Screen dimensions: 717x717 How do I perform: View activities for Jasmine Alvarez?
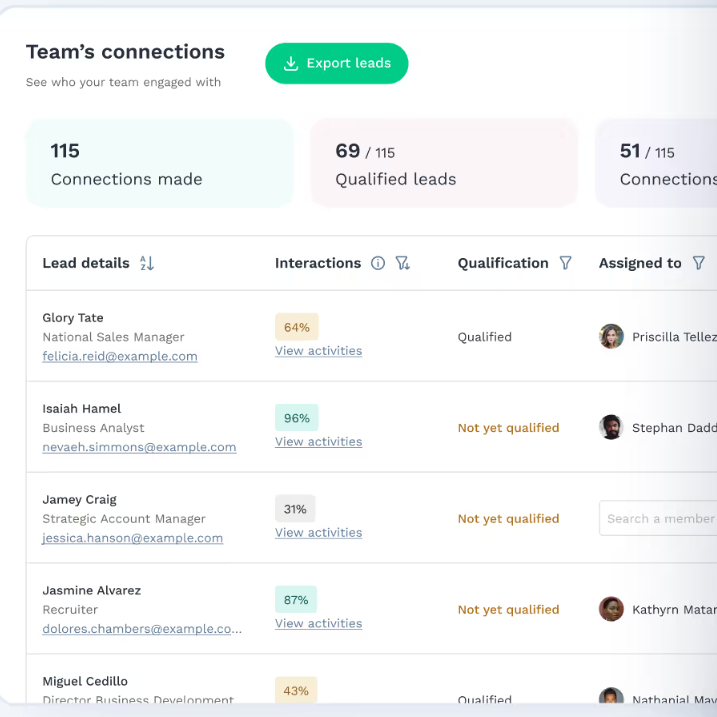click(x=318, y=624)
